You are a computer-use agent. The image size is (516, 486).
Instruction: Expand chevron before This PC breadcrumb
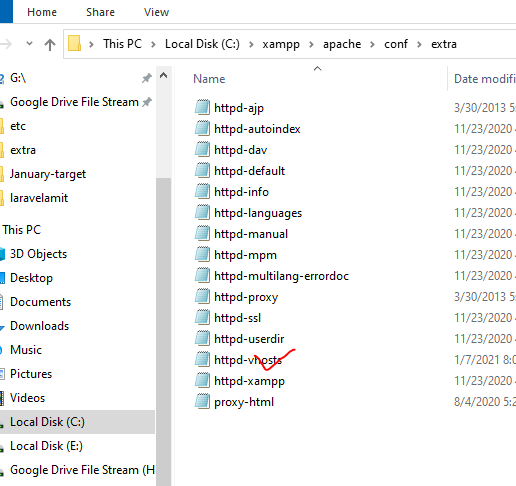tap(91, 44)
